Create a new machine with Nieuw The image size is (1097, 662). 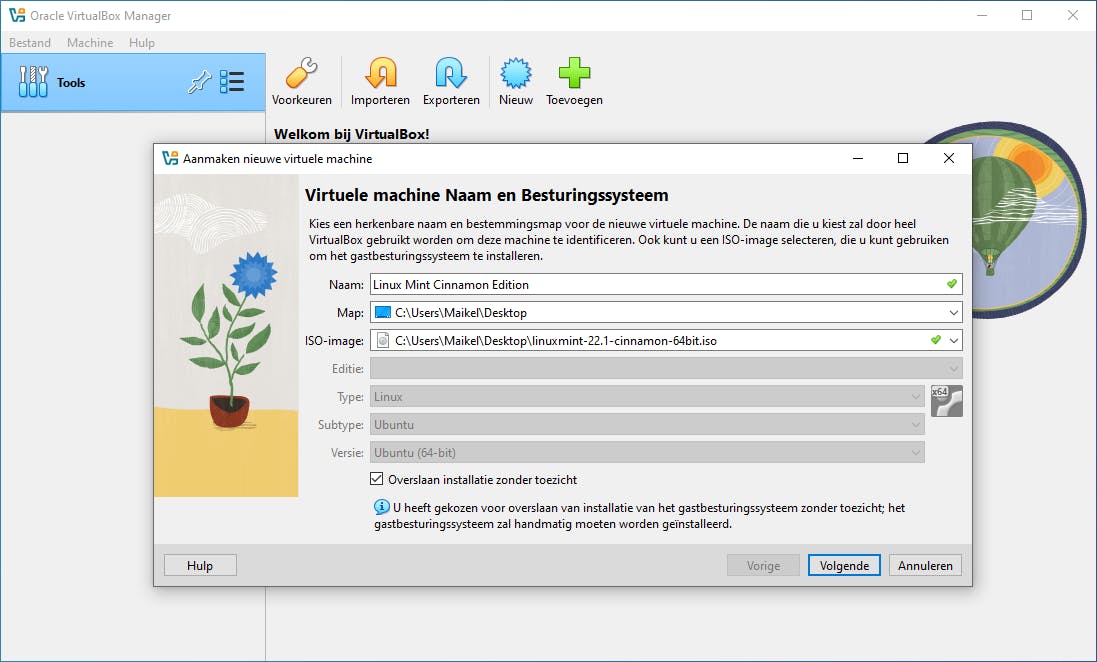[516, 81]
